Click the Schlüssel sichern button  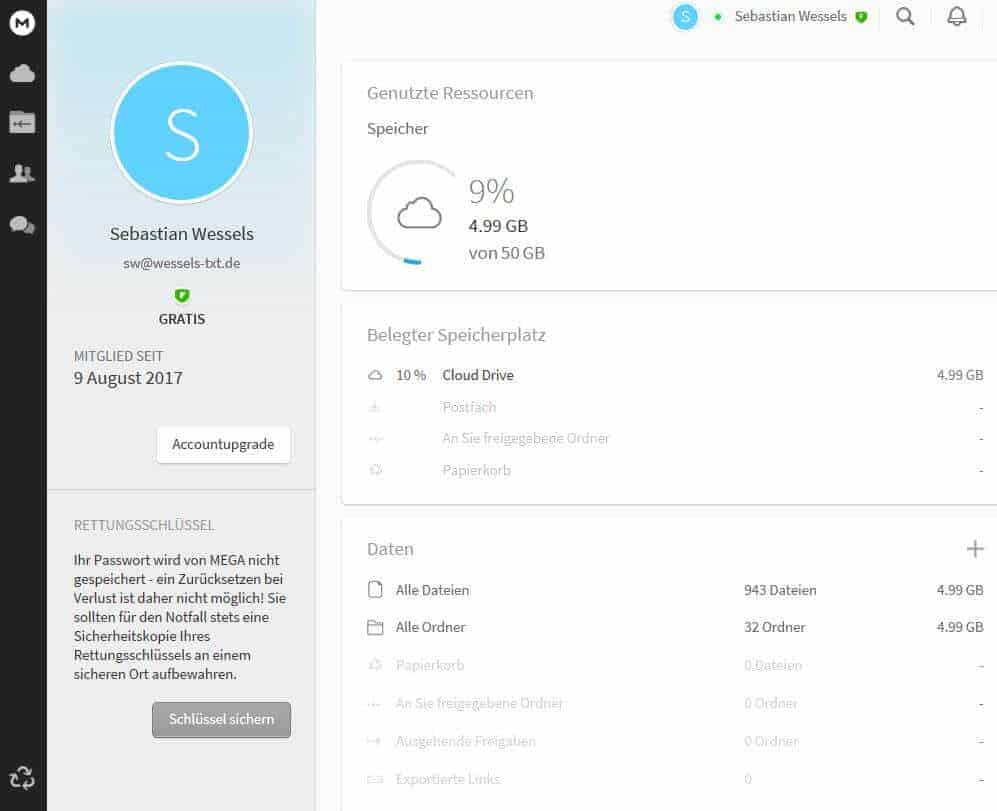221,719
